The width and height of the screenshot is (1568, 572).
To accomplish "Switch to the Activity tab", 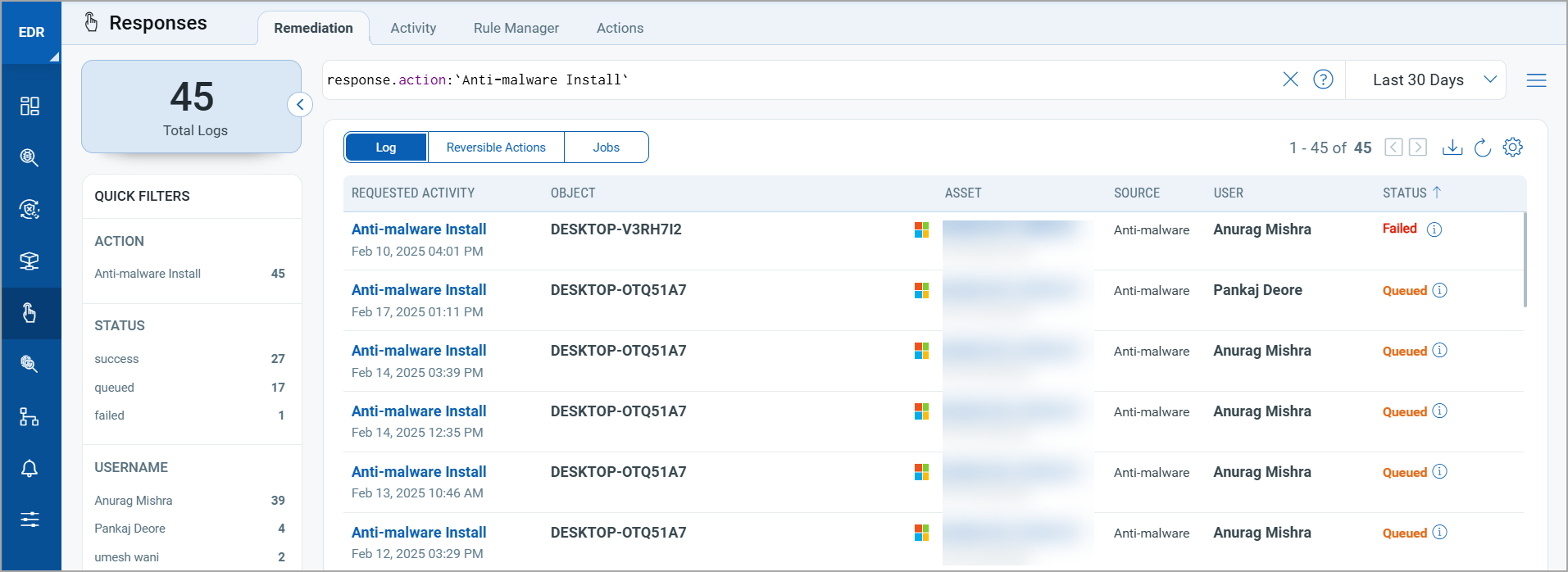I will point(413,28).
